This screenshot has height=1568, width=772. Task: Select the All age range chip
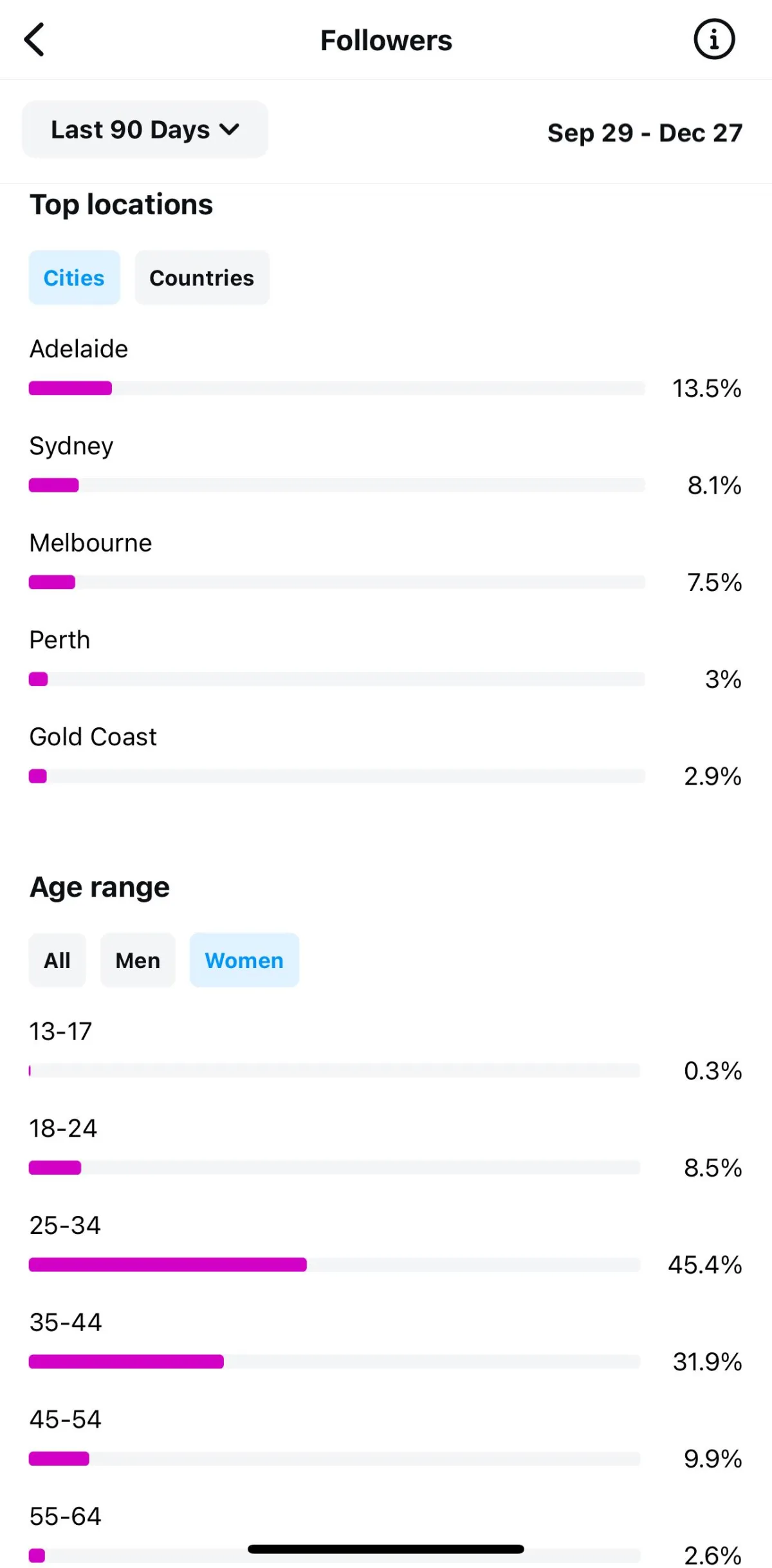click(57, 960)
